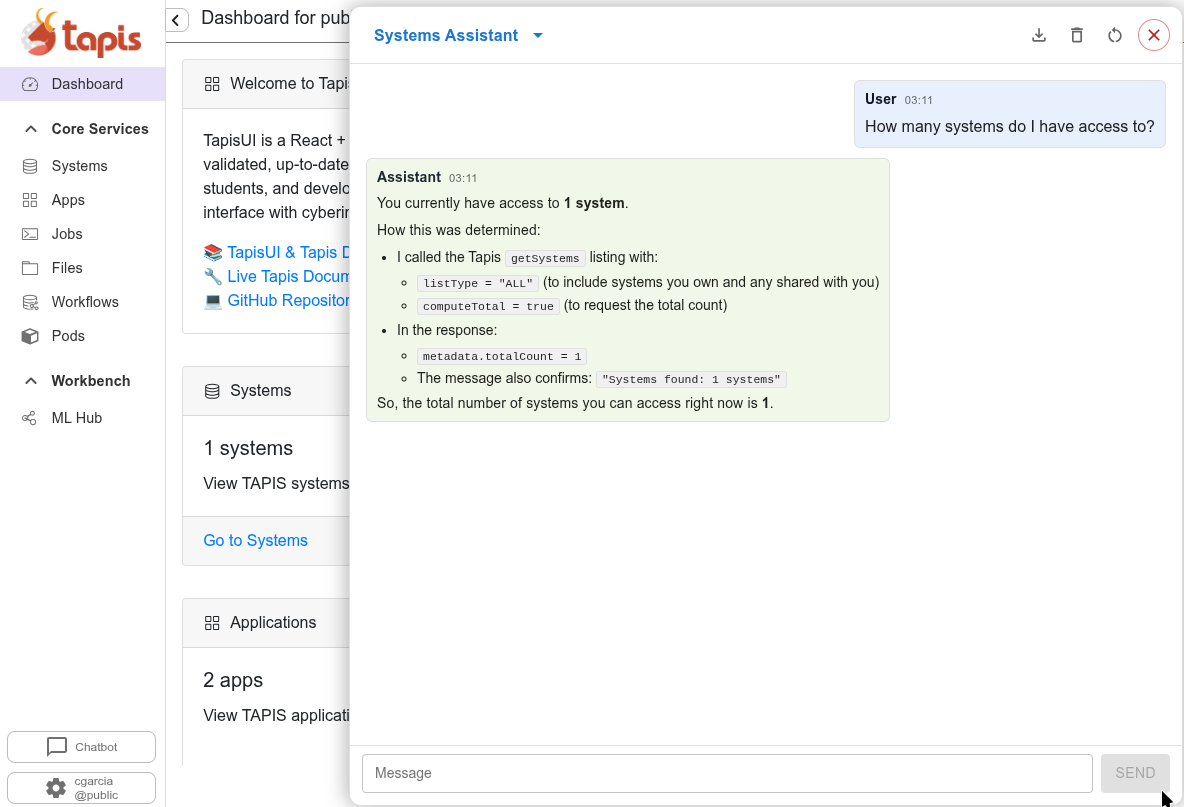Click the trash icon to delete conversation
This screenshot has width=1184, height=807.
point(1077,35)
